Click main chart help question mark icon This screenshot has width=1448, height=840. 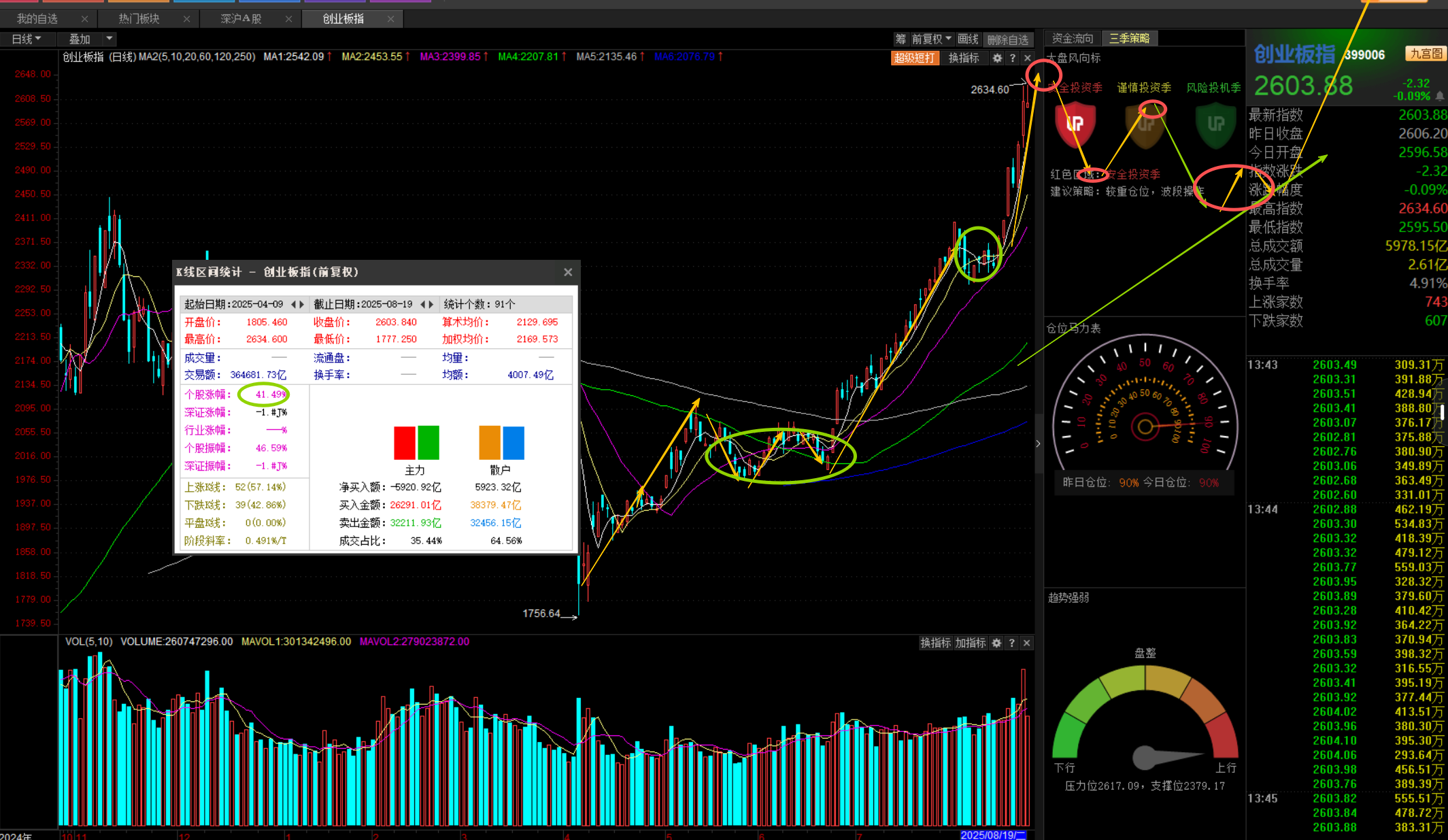1013,58
